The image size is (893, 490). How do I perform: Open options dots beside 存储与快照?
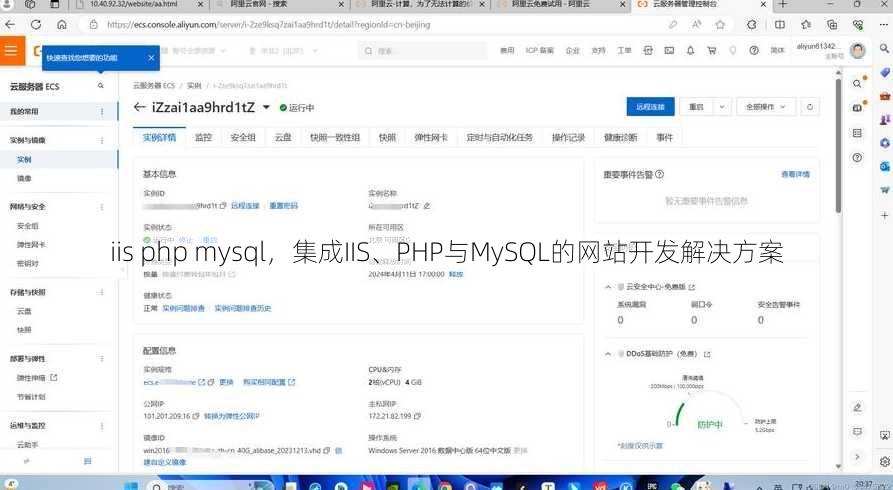[102, 292]
